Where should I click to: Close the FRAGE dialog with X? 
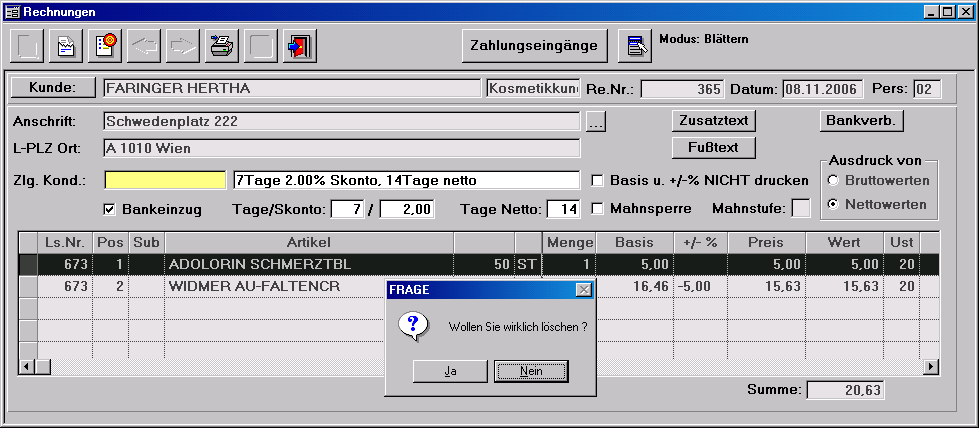[583, 290]
